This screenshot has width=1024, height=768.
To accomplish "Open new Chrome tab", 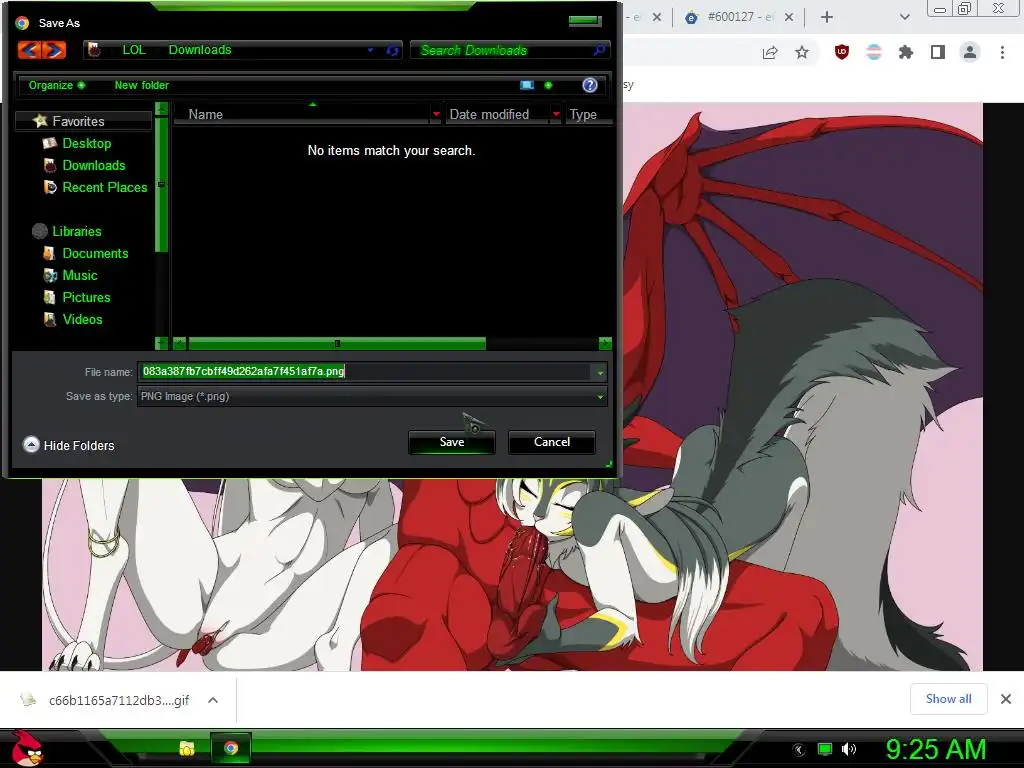I will [x=827, y=18].
